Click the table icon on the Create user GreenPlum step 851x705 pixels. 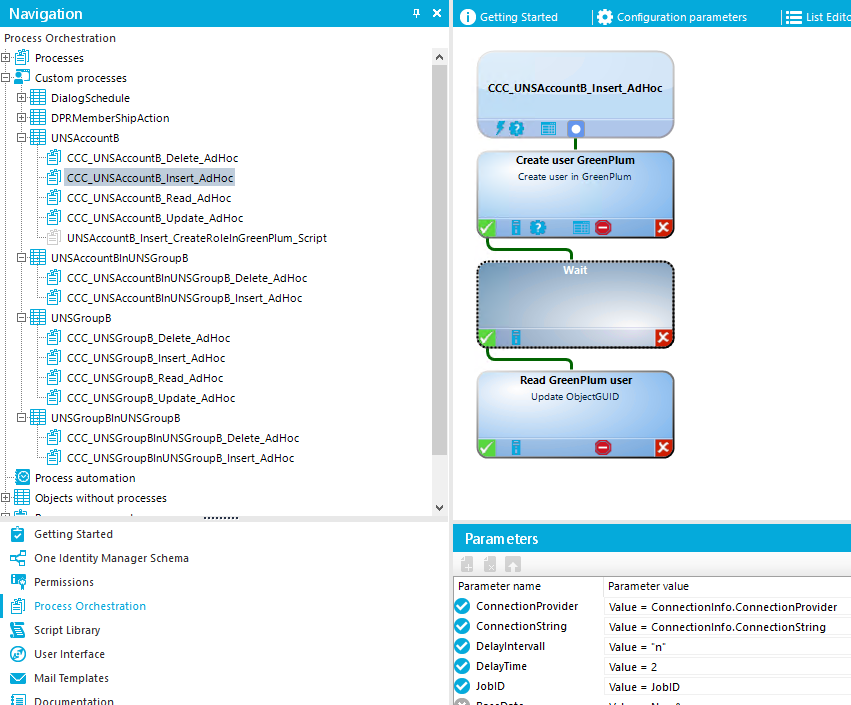[581, 227]
